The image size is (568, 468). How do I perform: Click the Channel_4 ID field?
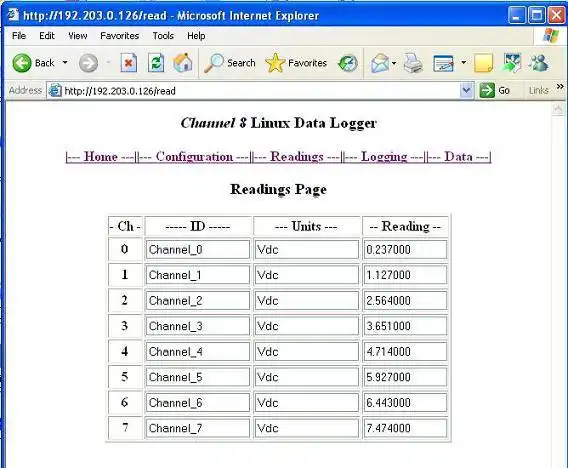(x=197, y=351)
